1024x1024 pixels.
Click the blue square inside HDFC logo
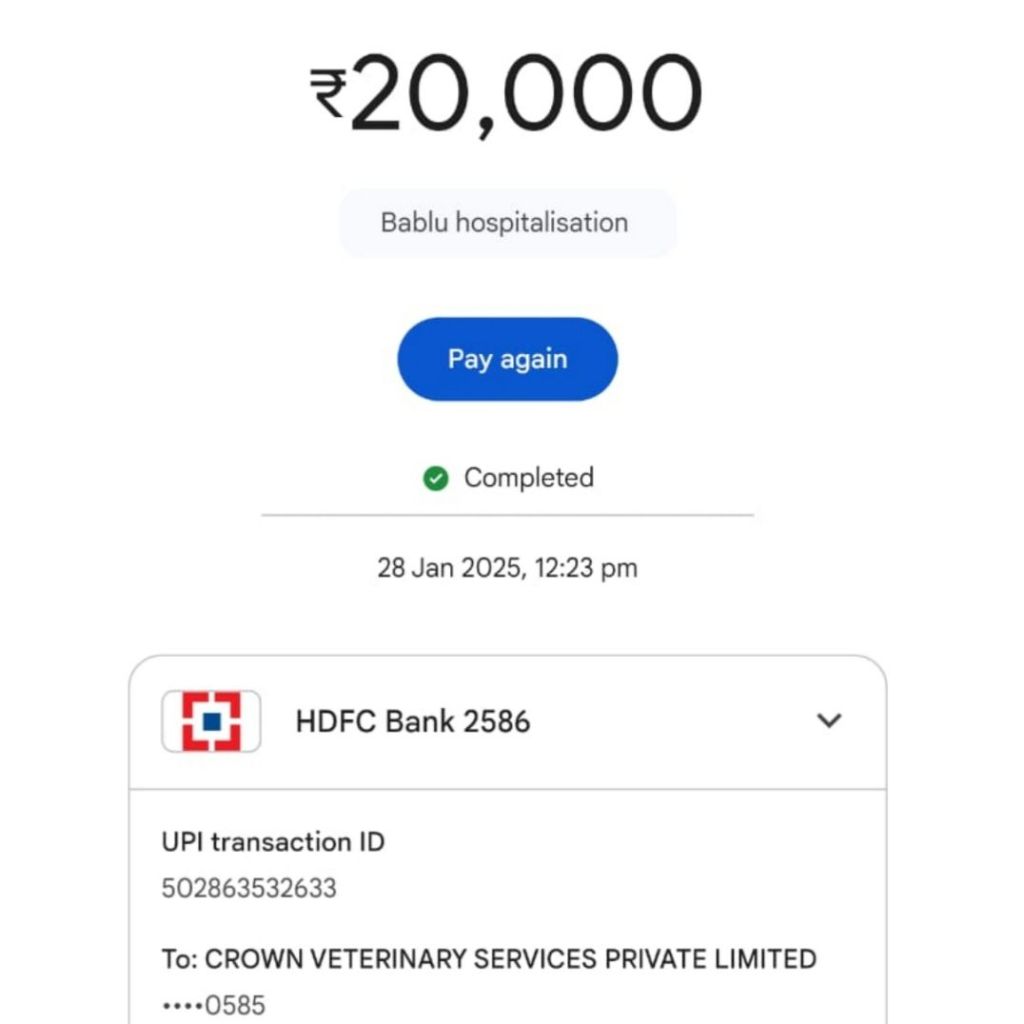tap(211, 721)
